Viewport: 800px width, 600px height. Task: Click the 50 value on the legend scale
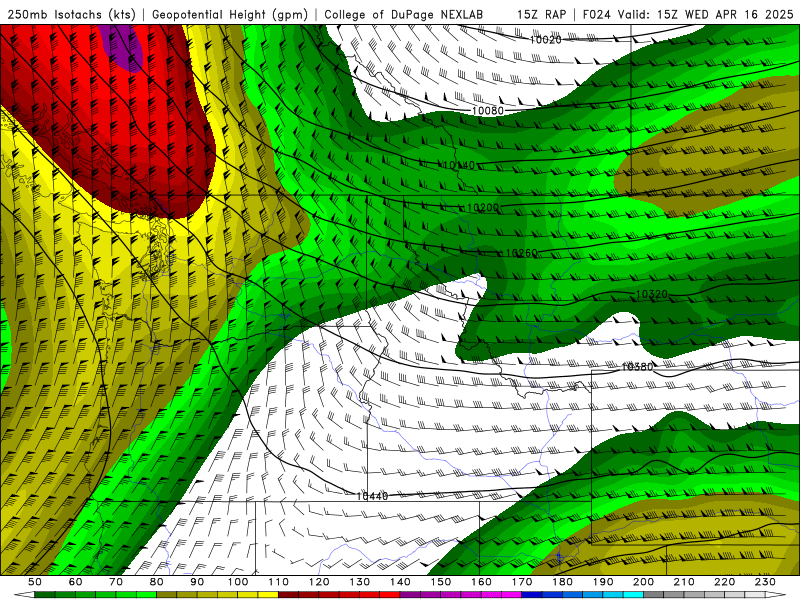(x=35, y=582)
